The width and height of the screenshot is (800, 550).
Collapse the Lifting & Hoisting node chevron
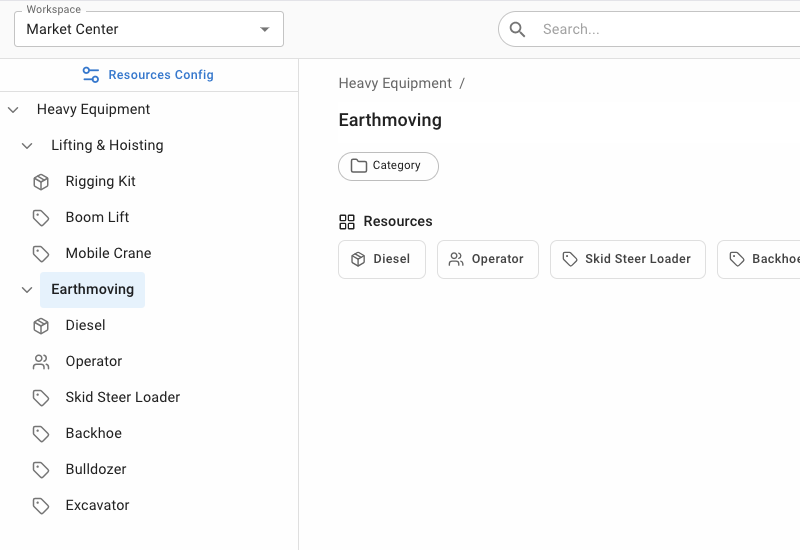pos(27,146)
